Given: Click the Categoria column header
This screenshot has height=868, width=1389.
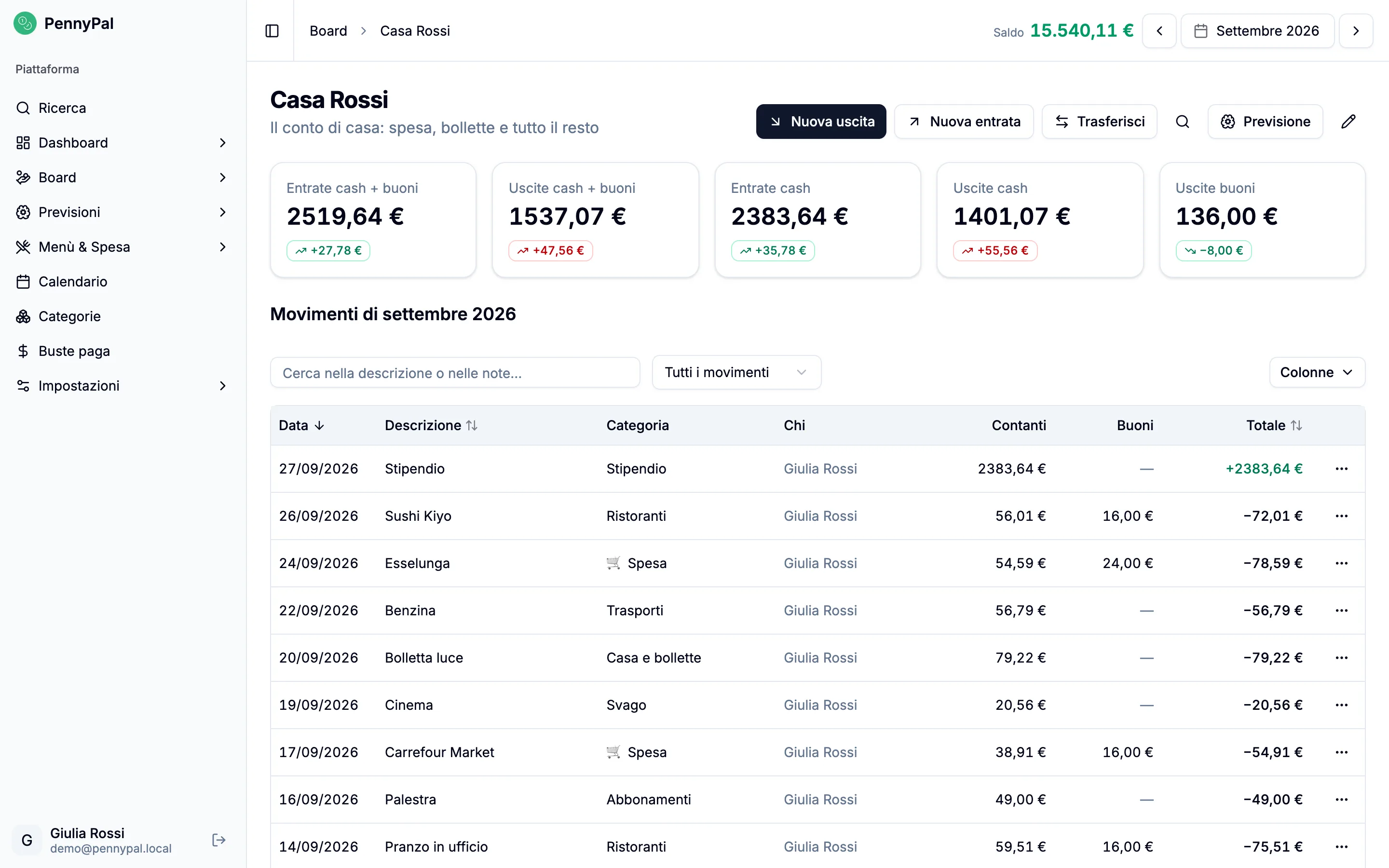Looking at the screenshot, I should point(638,425).
